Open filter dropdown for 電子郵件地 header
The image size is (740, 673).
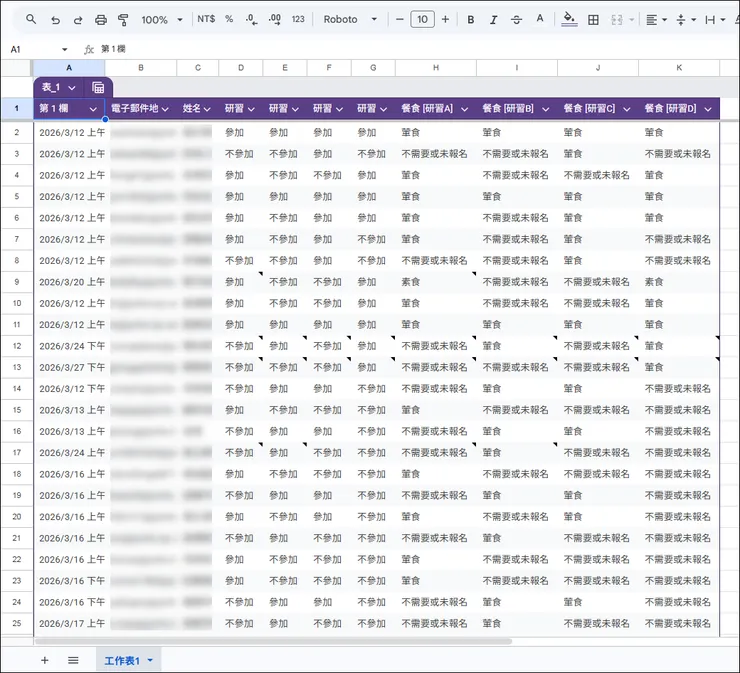[165, 109]
